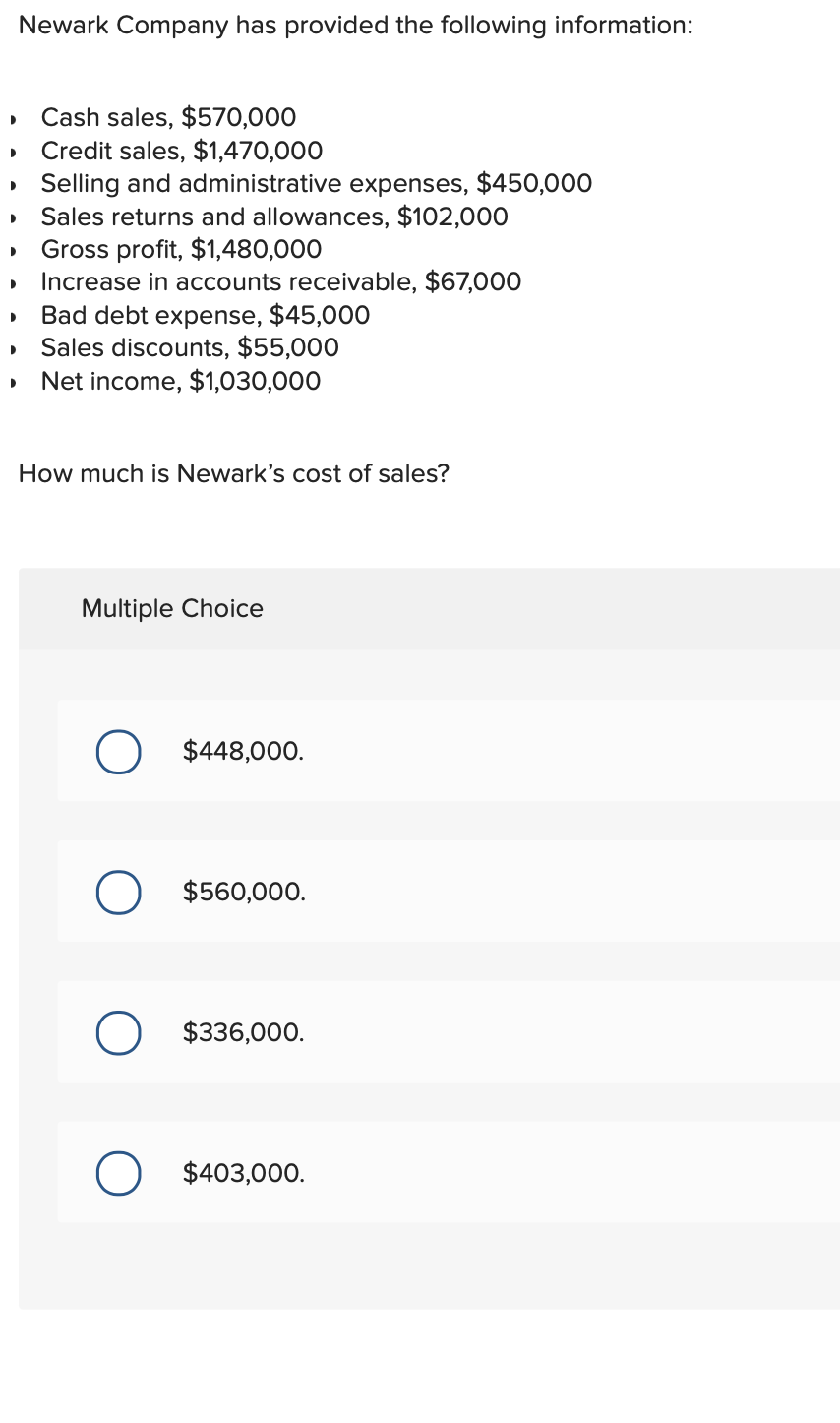Click the bullet arrow beside Net income
The image size is (840, 1423).
coord(13,382)
